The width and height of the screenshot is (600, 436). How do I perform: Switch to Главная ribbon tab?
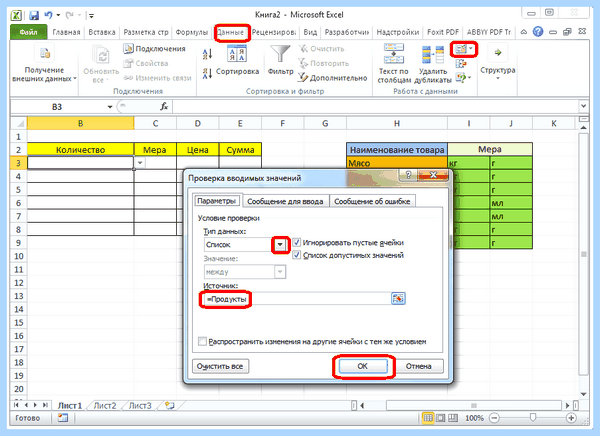click(66, 32)
